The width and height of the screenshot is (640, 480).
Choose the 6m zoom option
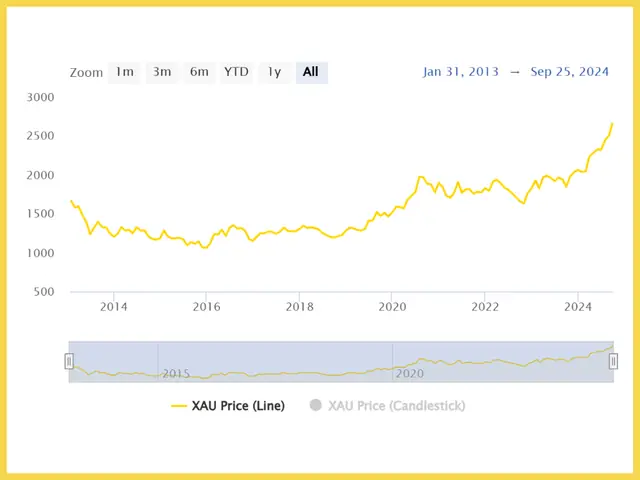click(199, 73)
